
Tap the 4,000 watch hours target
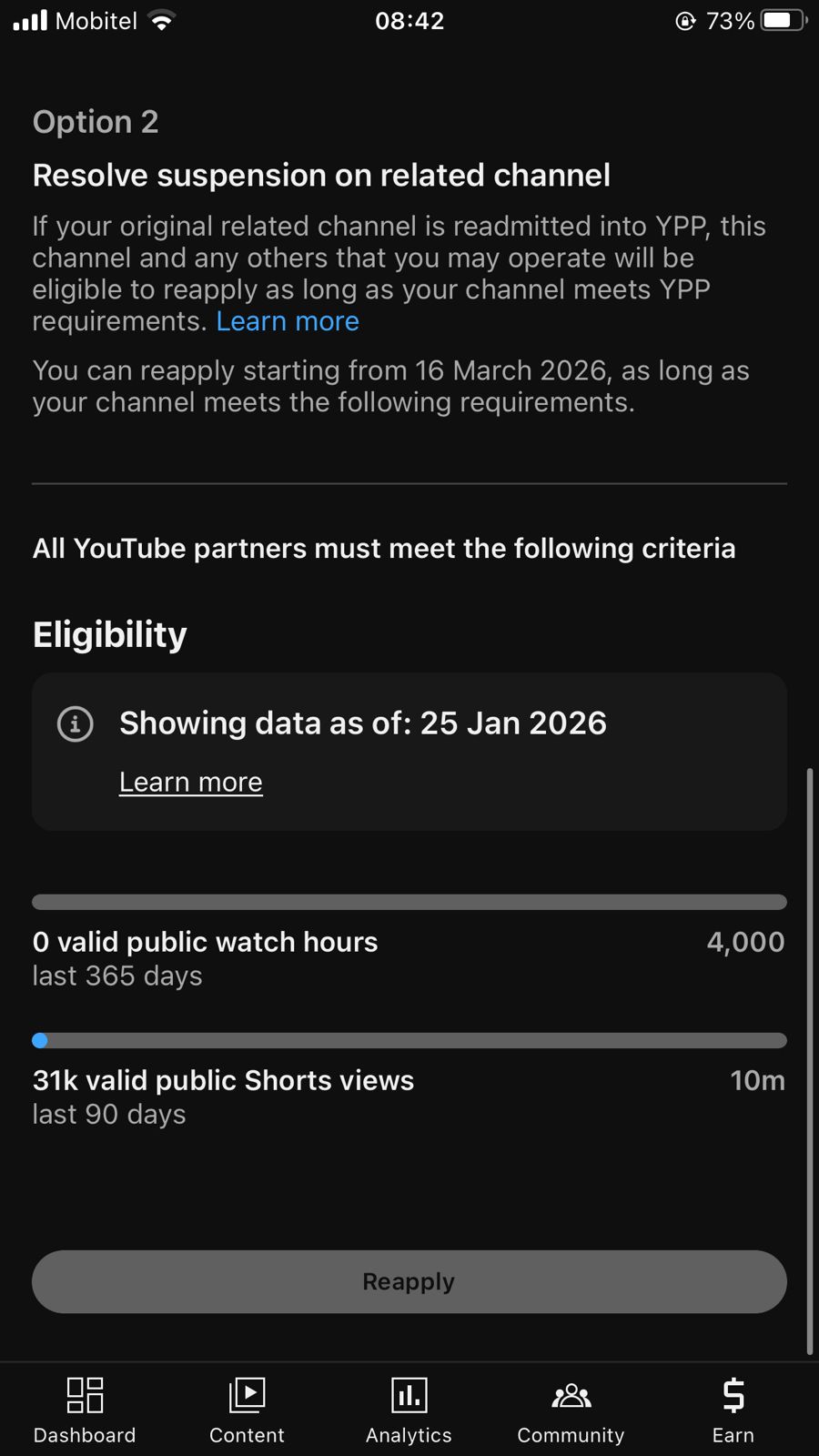(745, 942)
